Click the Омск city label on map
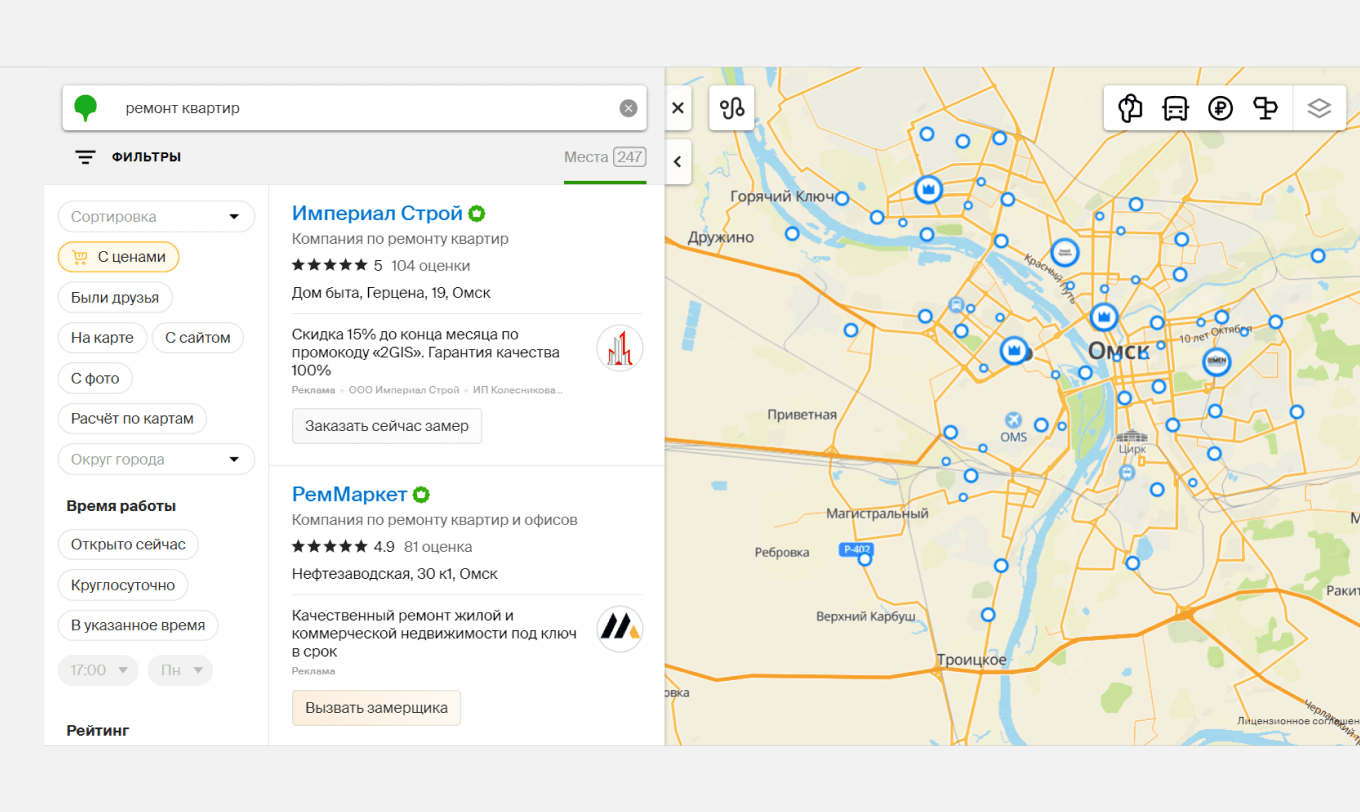This screenshot has height=812, width=1360. tap(1118, 351)
